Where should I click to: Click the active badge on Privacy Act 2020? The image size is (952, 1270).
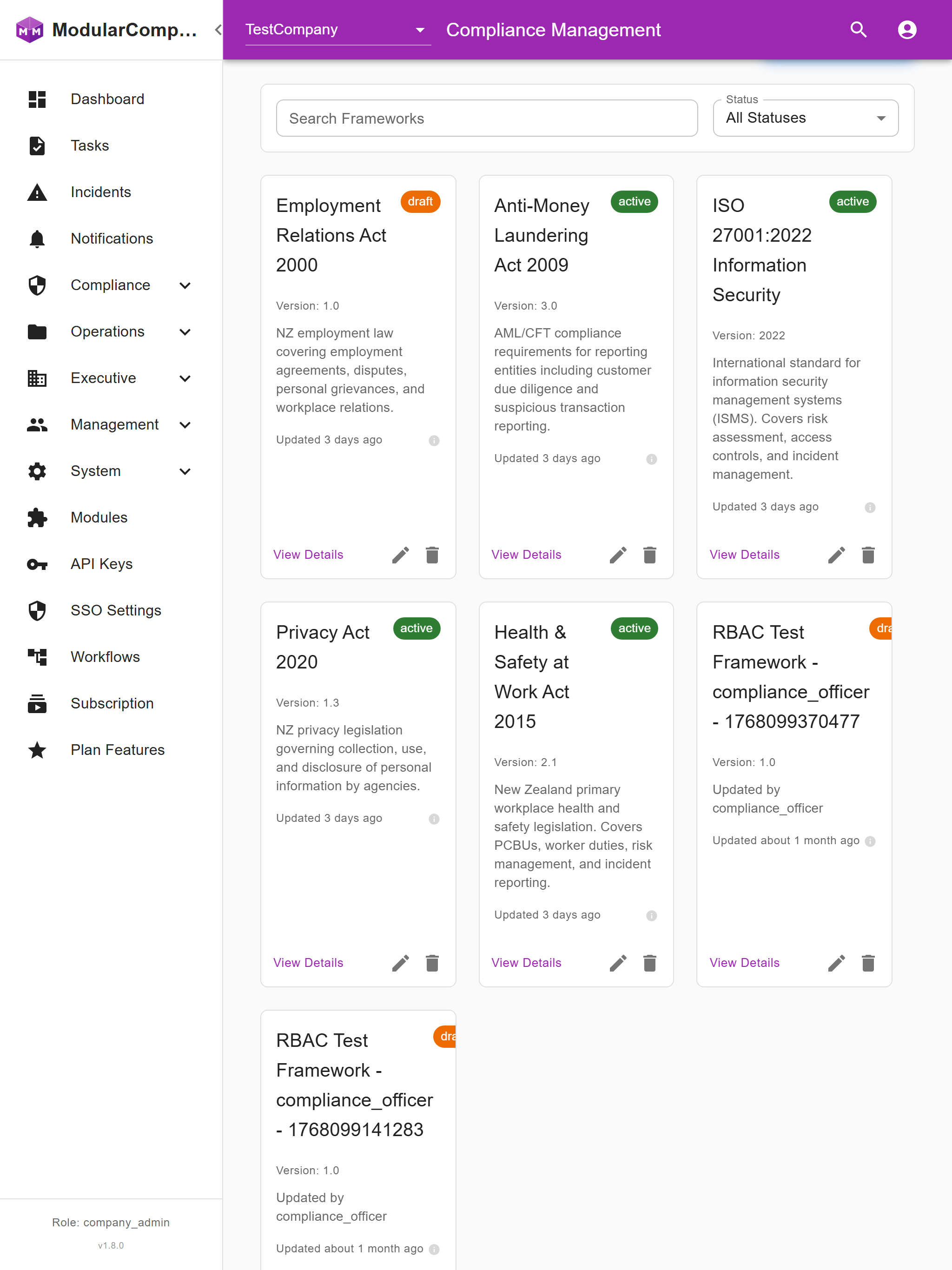(416, 628)
